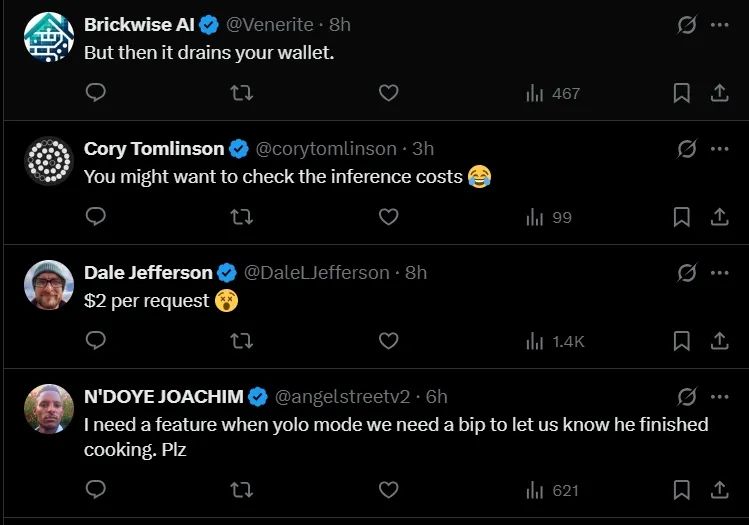The width and height of the screenshot is (749, 525).
Task: Like the inference costs tweet
Action: (388, 216)
